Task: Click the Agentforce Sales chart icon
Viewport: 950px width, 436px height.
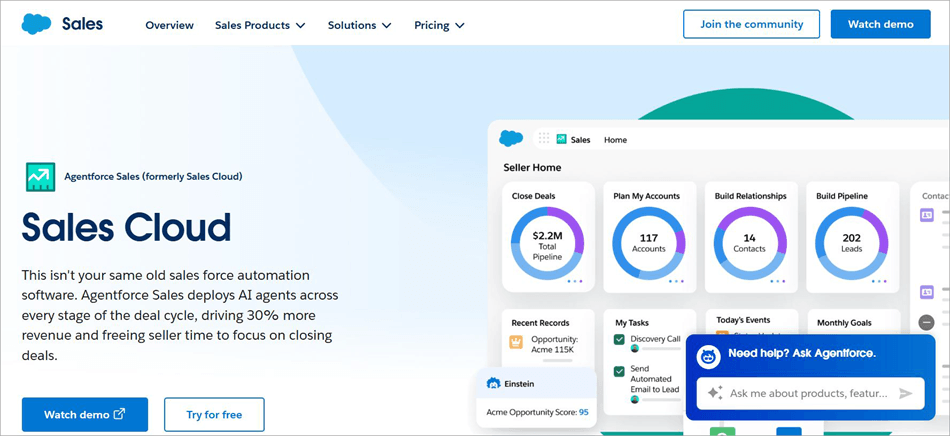Action: click(x=41, y=177)
